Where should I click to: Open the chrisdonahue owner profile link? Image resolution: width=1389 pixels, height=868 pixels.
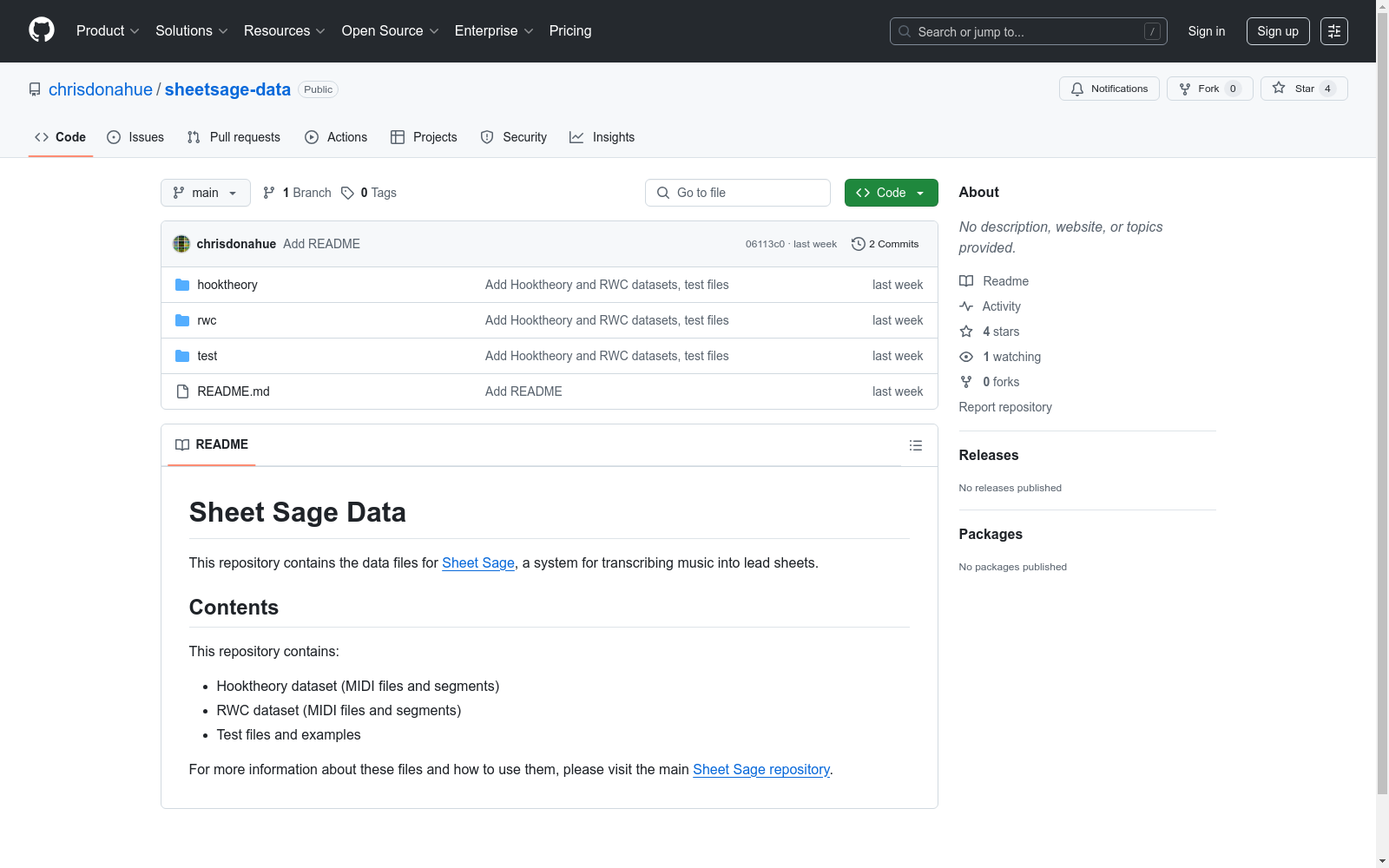101,89
